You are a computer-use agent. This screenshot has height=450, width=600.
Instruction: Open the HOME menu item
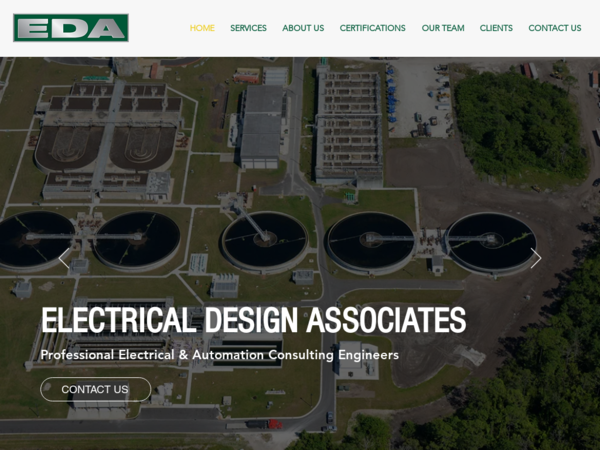[x=202, y=28]
